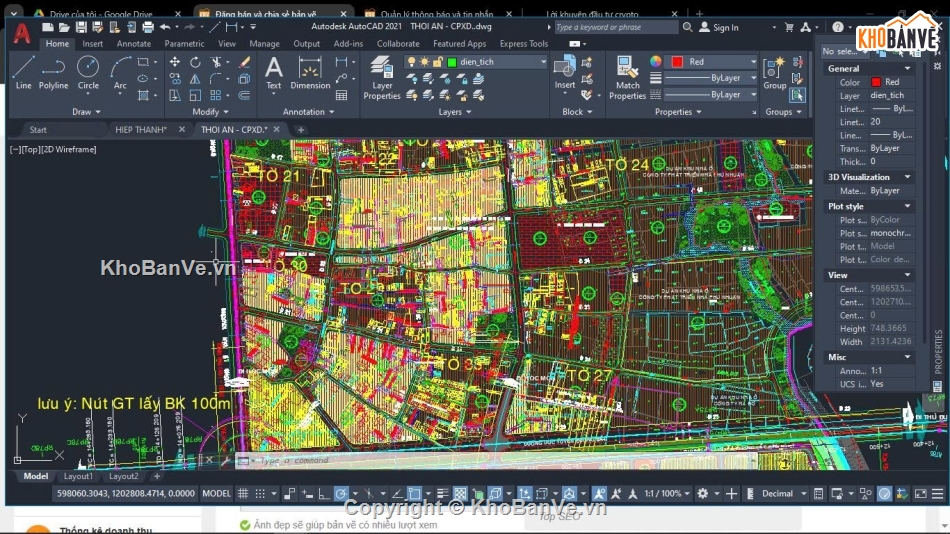Screen dimensions: 950x534
Task: Toggle layer on/off lightbulb for dien_tich
Action: click(x=411, y=62)
